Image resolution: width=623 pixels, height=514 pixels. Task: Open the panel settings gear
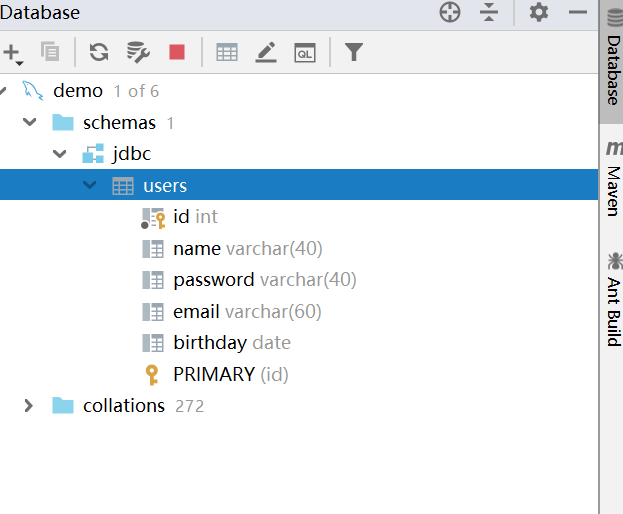(x=539, y=12)
